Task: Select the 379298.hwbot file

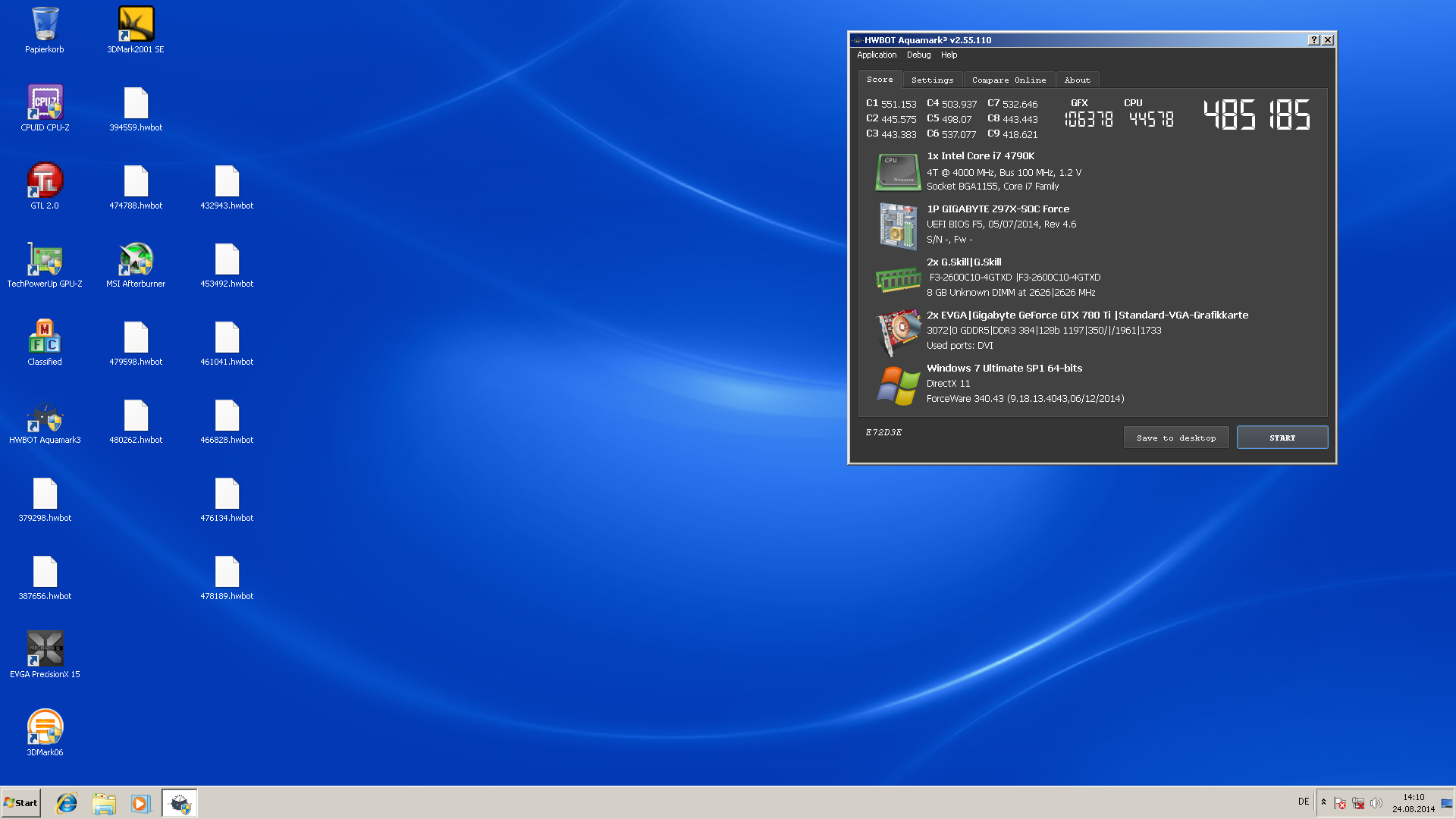Action: (45, 499)
